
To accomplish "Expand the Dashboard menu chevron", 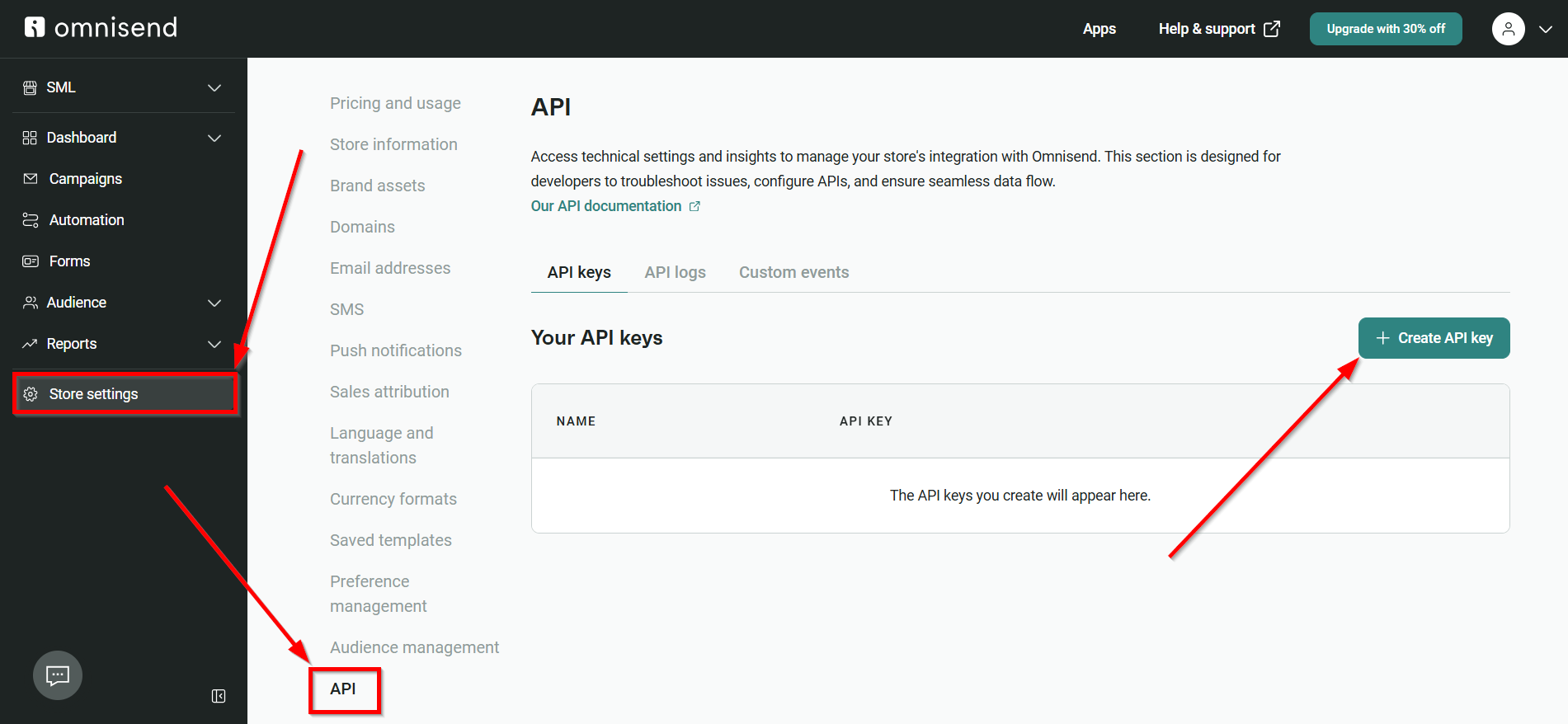I will (214, 138).
